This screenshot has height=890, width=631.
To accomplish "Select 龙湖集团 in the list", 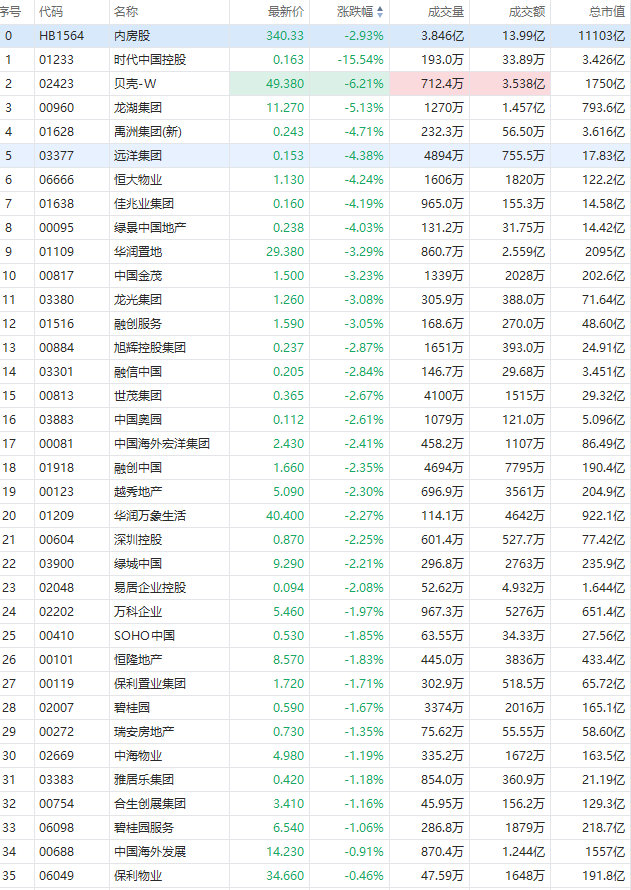I will 138,107.
